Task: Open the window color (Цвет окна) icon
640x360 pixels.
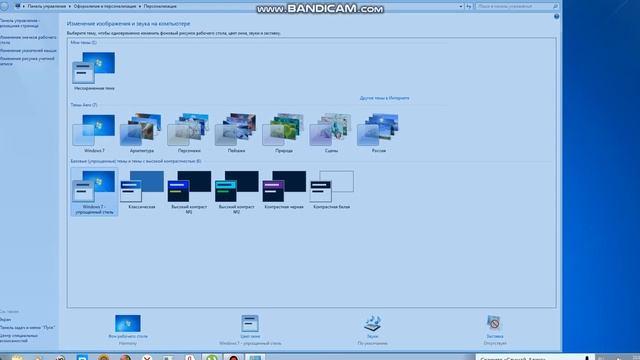Action: 250,324
